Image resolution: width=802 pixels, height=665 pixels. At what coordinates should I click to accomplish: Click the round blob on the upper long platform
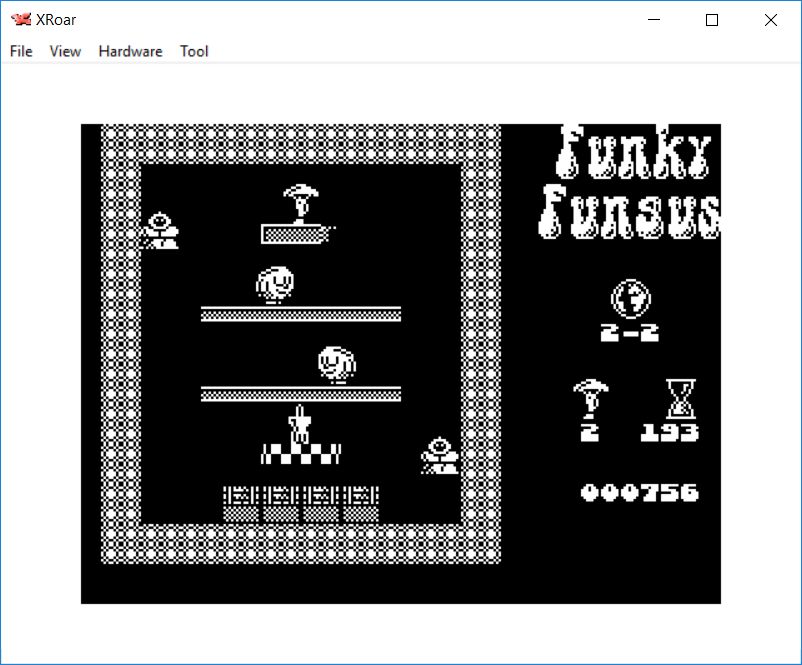pyautogui.click(x=275, y=284)
